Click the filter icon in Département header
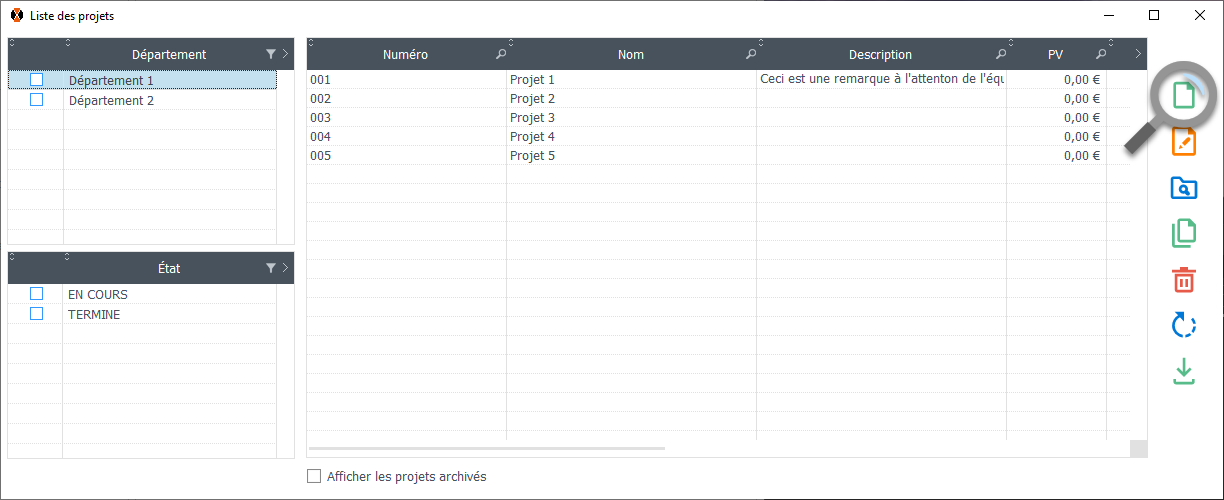This screenshot has height=500, width=1224. (x=271, y=54)
